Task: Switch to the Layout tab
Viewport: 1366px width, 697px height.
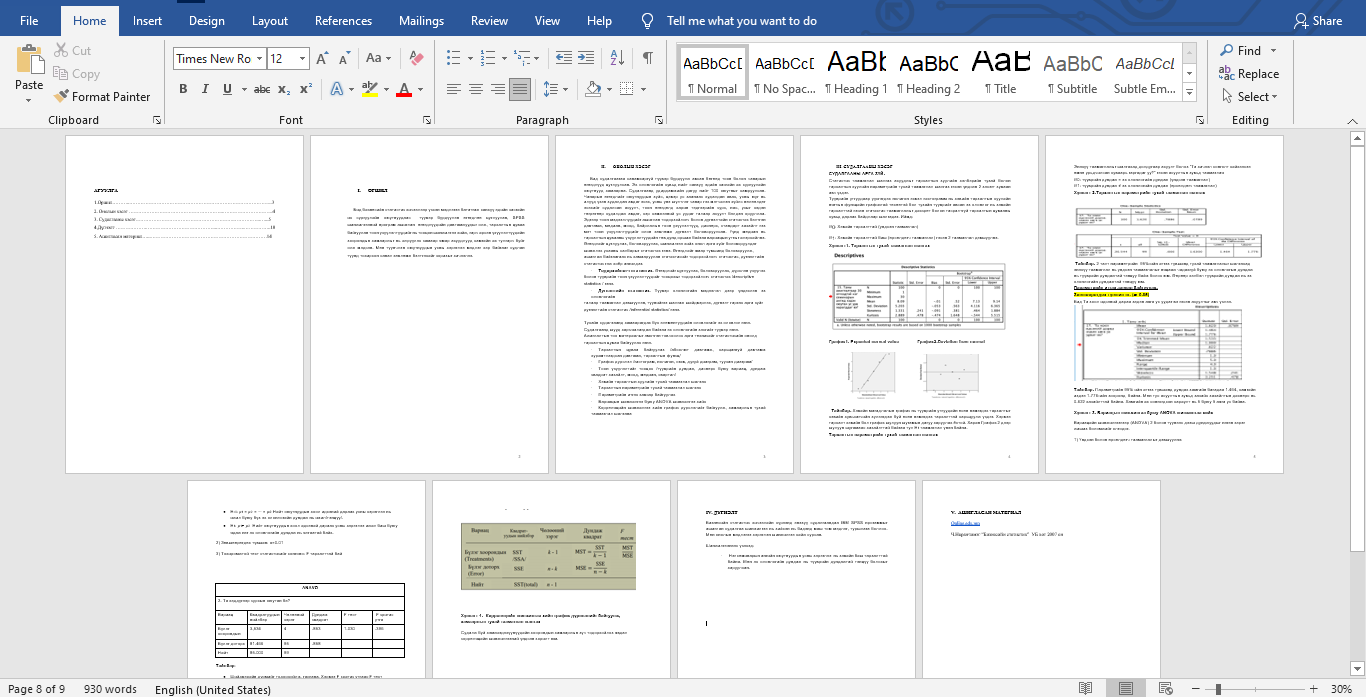Action: 270,20
